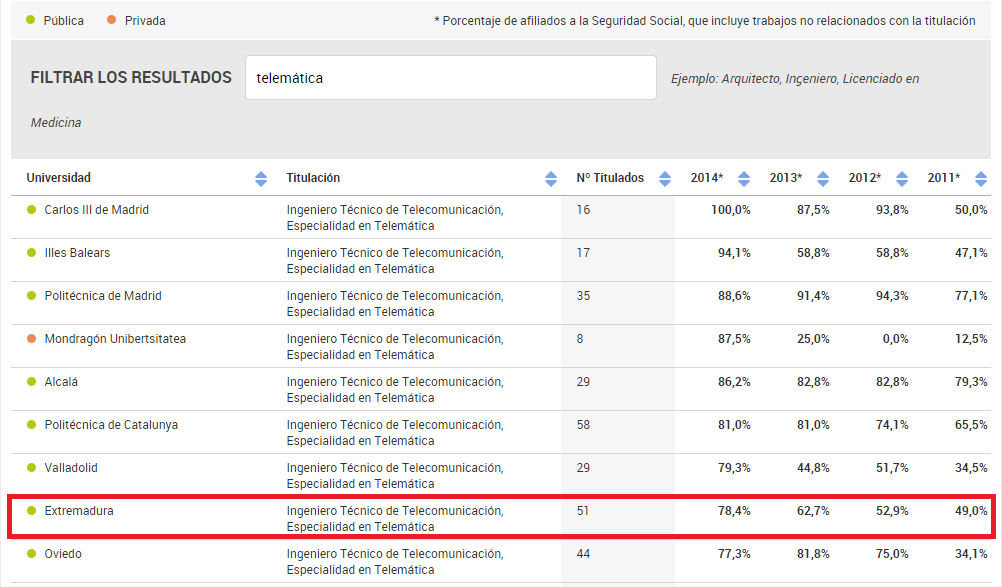The image size is (1002, 587).
Task: Click Oviedo 2013 value 81,8%
Action: (x=813, y=553)
